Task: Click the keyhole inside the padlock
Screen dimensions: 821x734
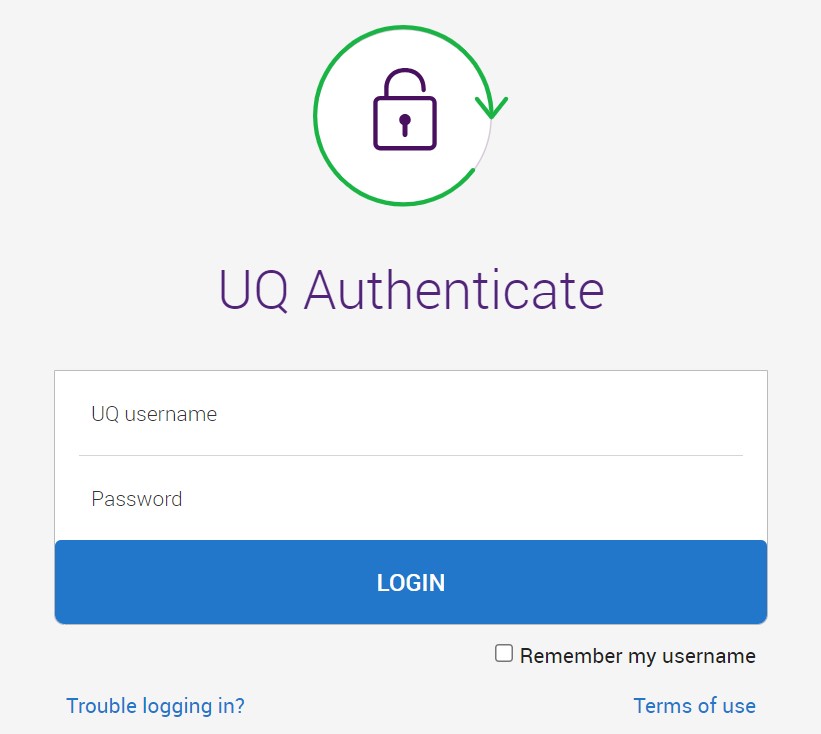Action: [x=404, y=124]
